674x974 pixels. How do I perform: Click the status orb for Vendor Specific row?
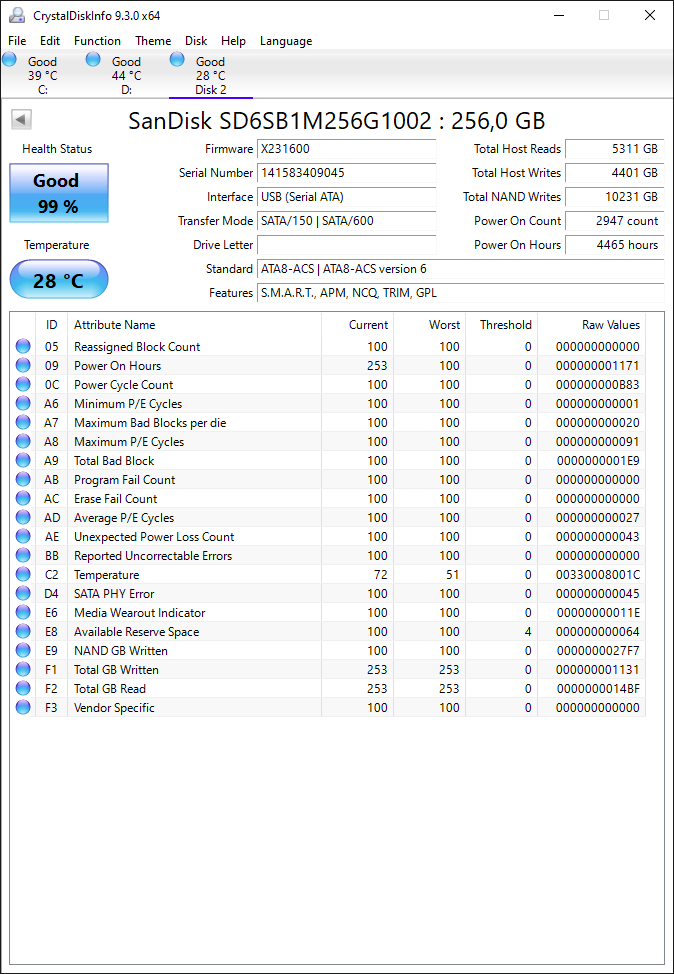(23, 708)
